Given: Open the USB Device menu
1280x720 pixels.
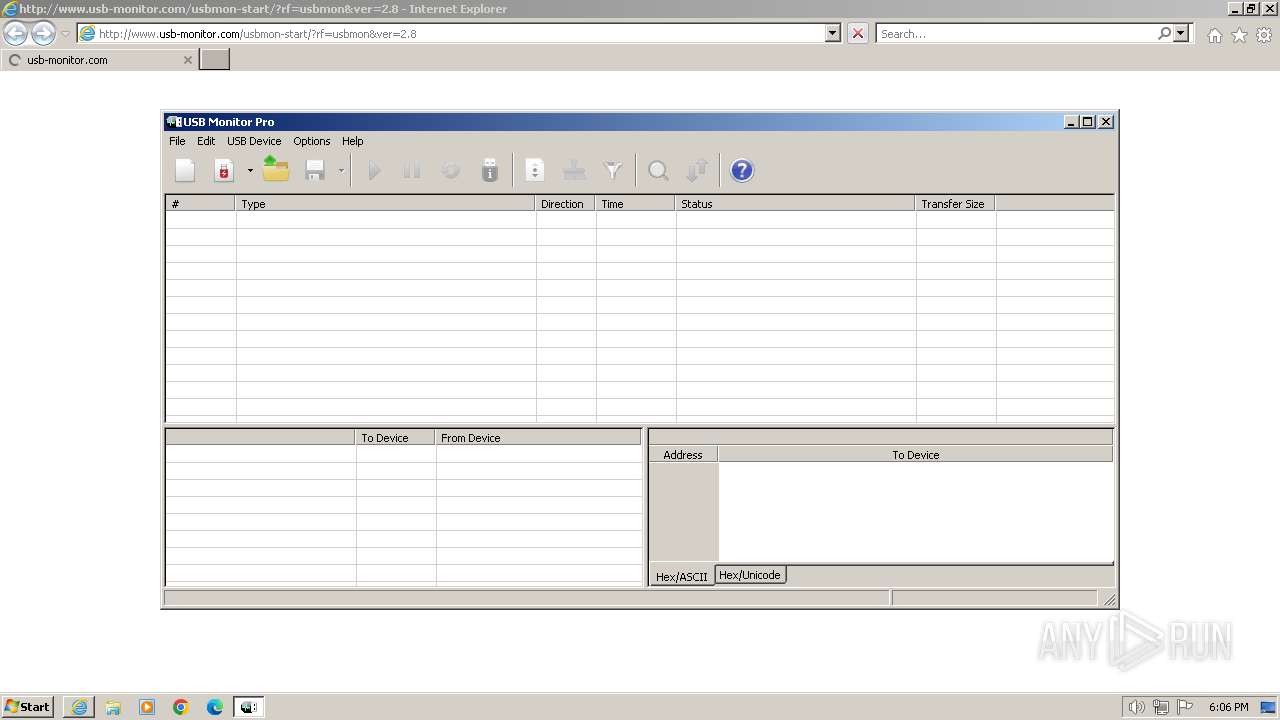Looking at the screenshot, I should [x=254, y=141].
